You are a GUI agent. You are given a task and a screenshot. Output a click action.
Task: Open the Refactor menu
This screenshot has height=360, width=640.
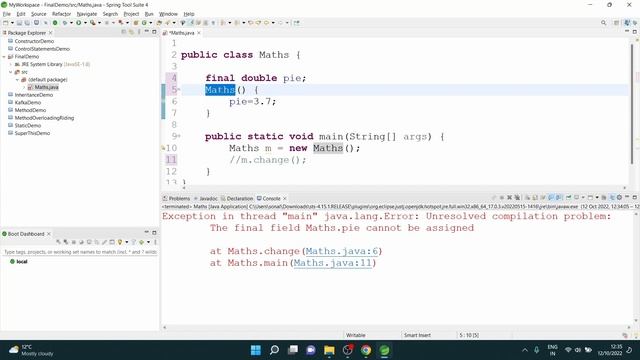point(61,14)
